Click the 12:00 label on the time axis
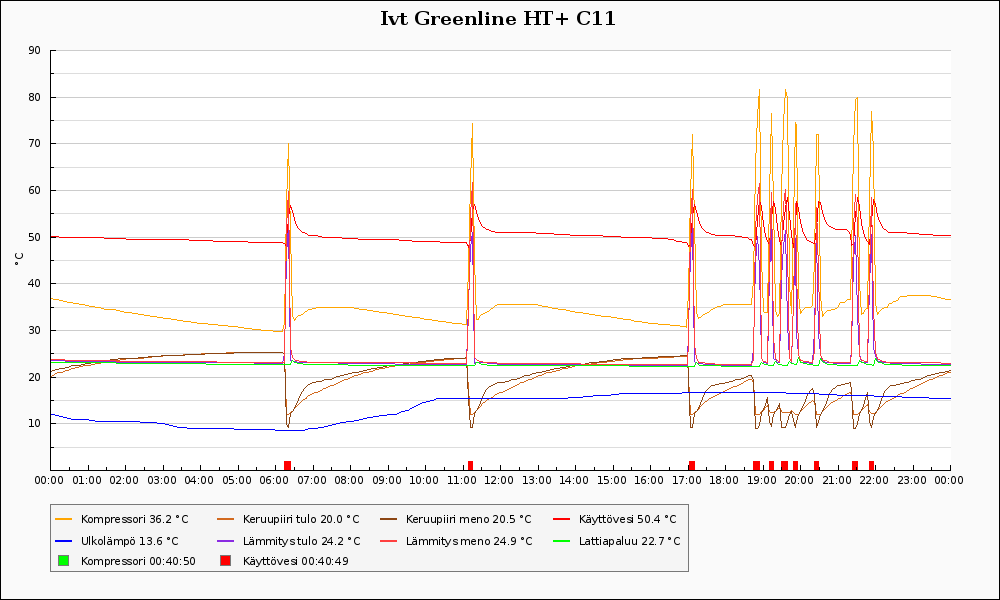This screenshot has width=1000, height=600. [x=499, y=480]
